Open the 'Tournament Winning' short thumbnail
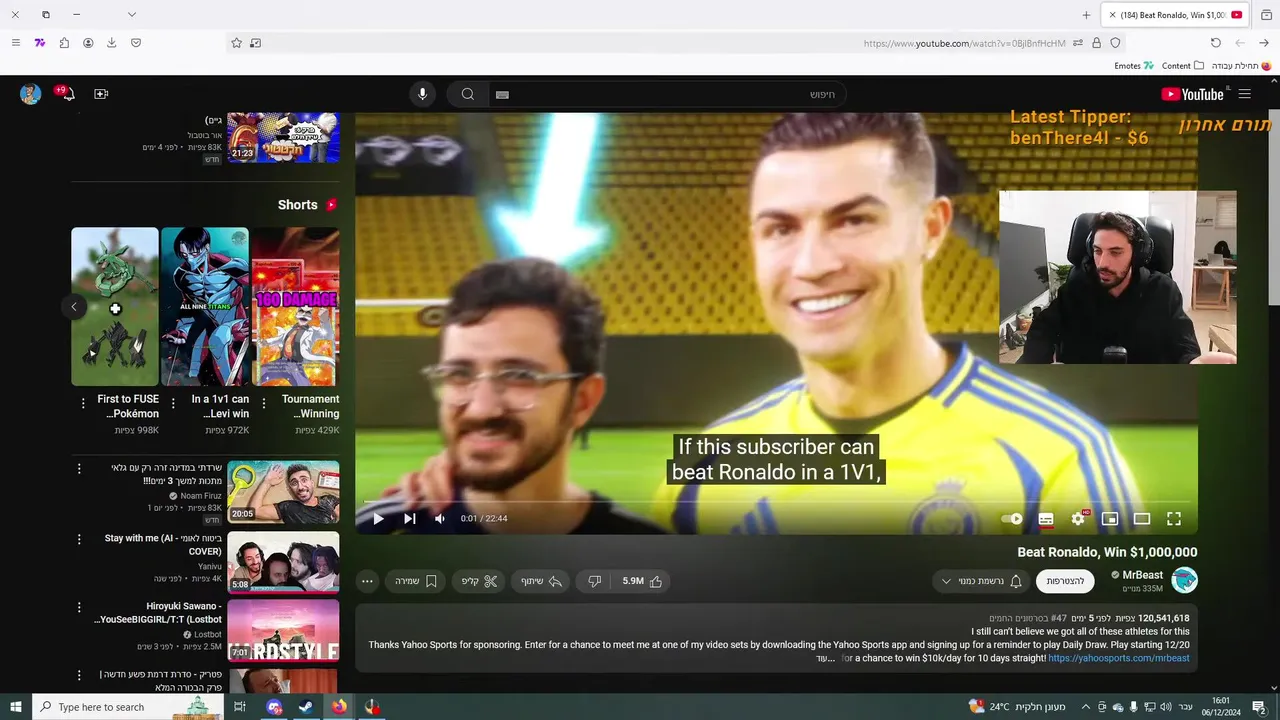This screenshot has height=720, width=1280. pos(295,306)
